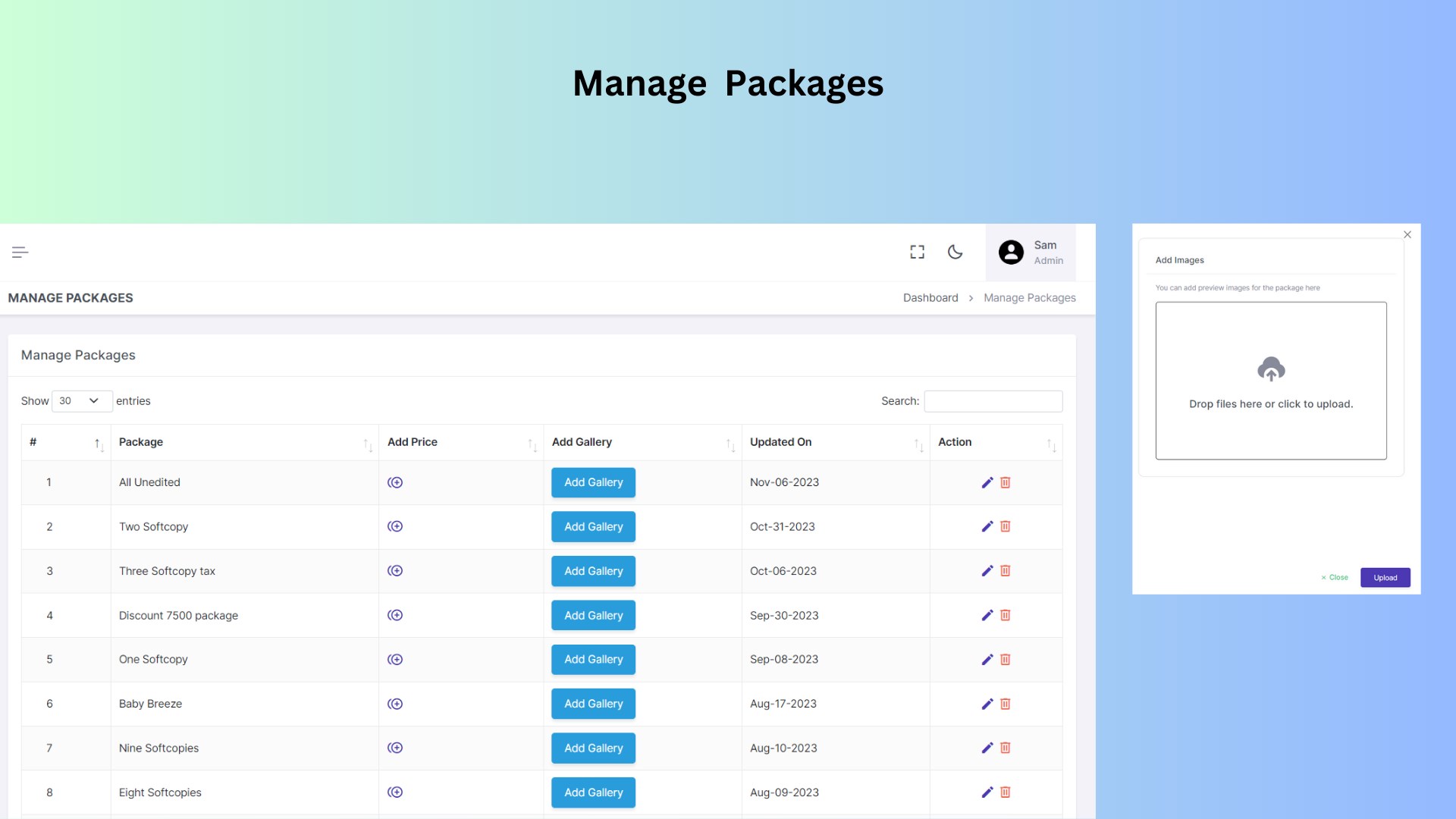Toggle dark mode with the moon icon
This screenshot has height=819, width=1456.
pyautogui.click(x=955, y=252)
